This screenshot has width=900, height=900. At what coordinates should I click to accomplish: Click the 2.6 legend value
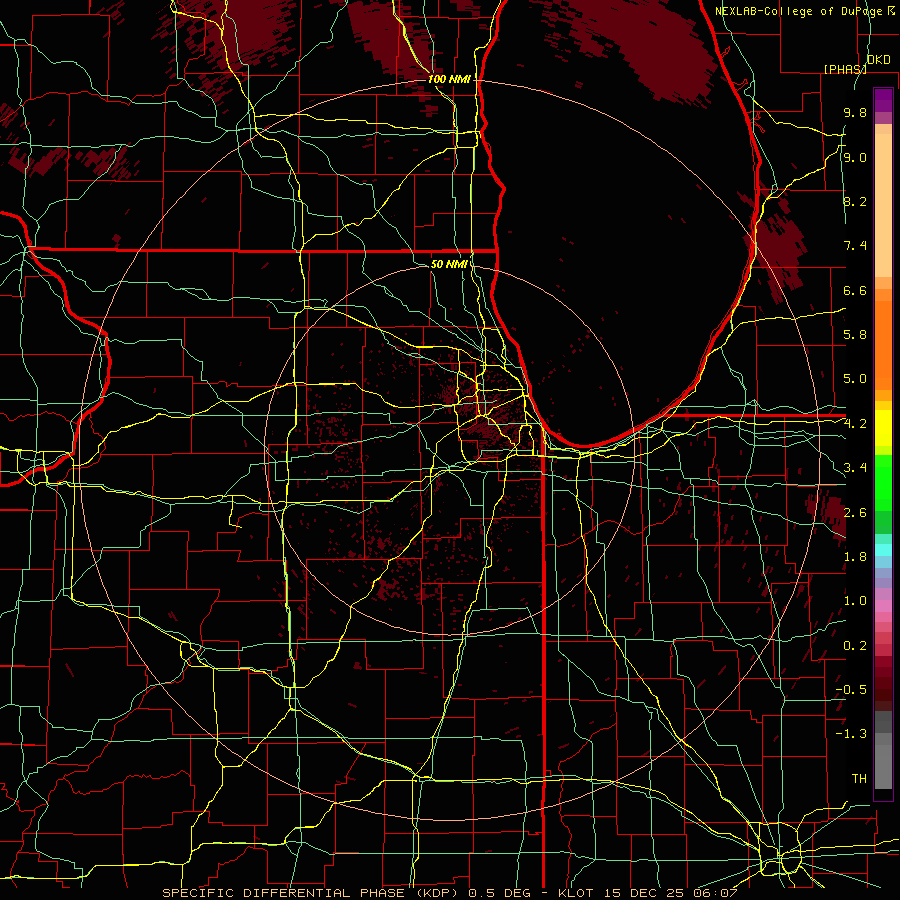click(x=855, y=512)
